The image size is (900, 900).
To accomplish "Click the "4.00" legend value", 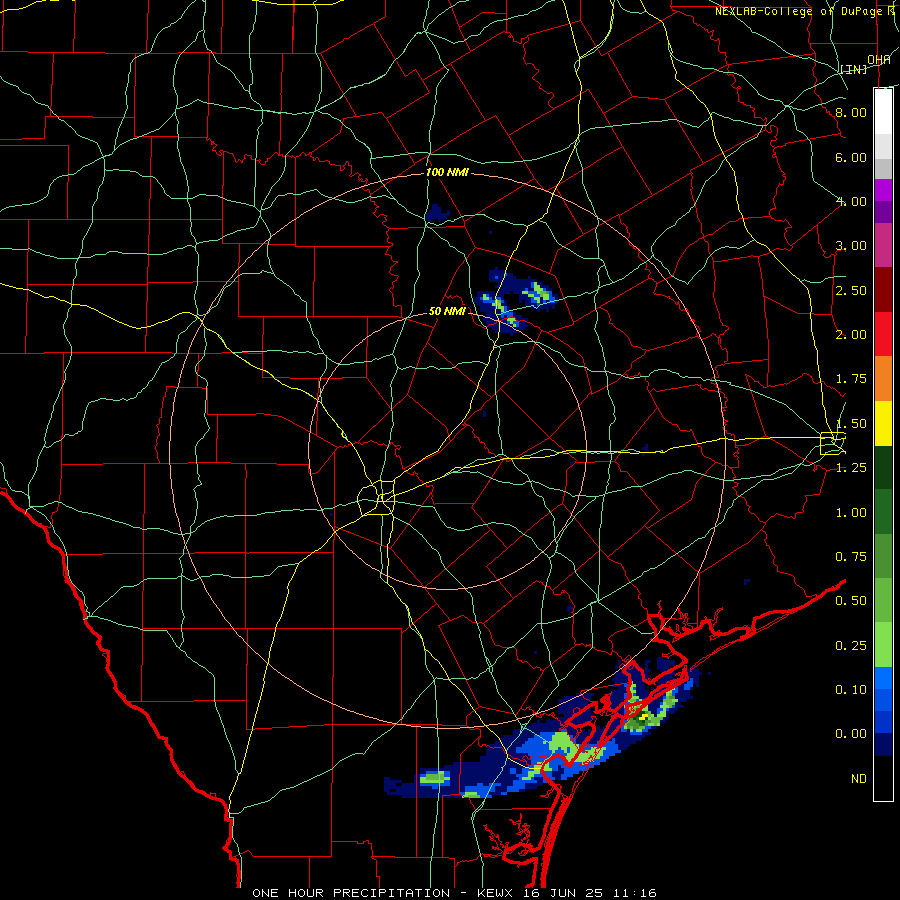I will pyautogui.click(x=851, y=201).
